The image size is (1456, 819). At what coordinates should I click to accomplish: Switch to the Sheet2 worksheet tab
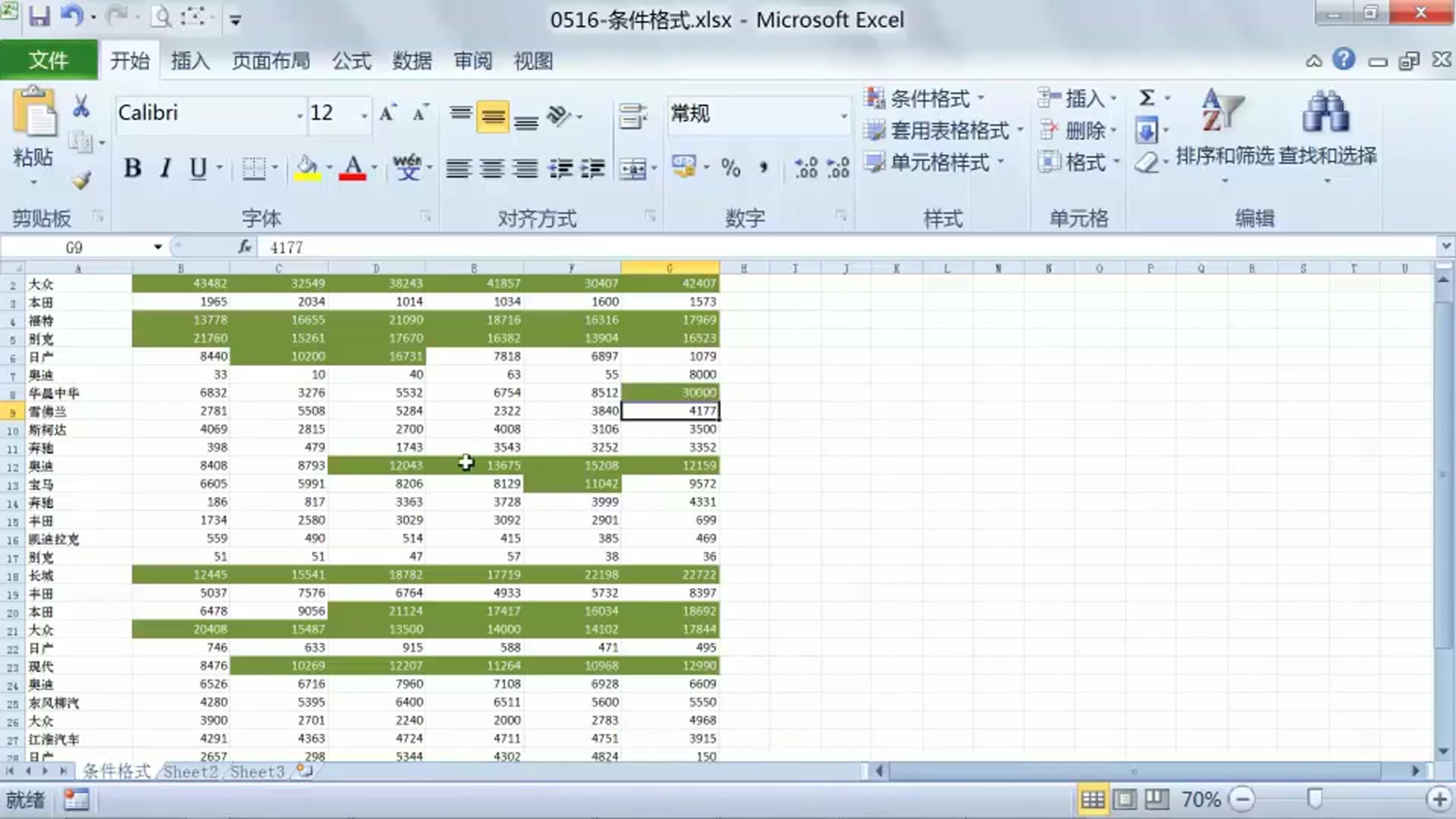(x=190, y=771)
